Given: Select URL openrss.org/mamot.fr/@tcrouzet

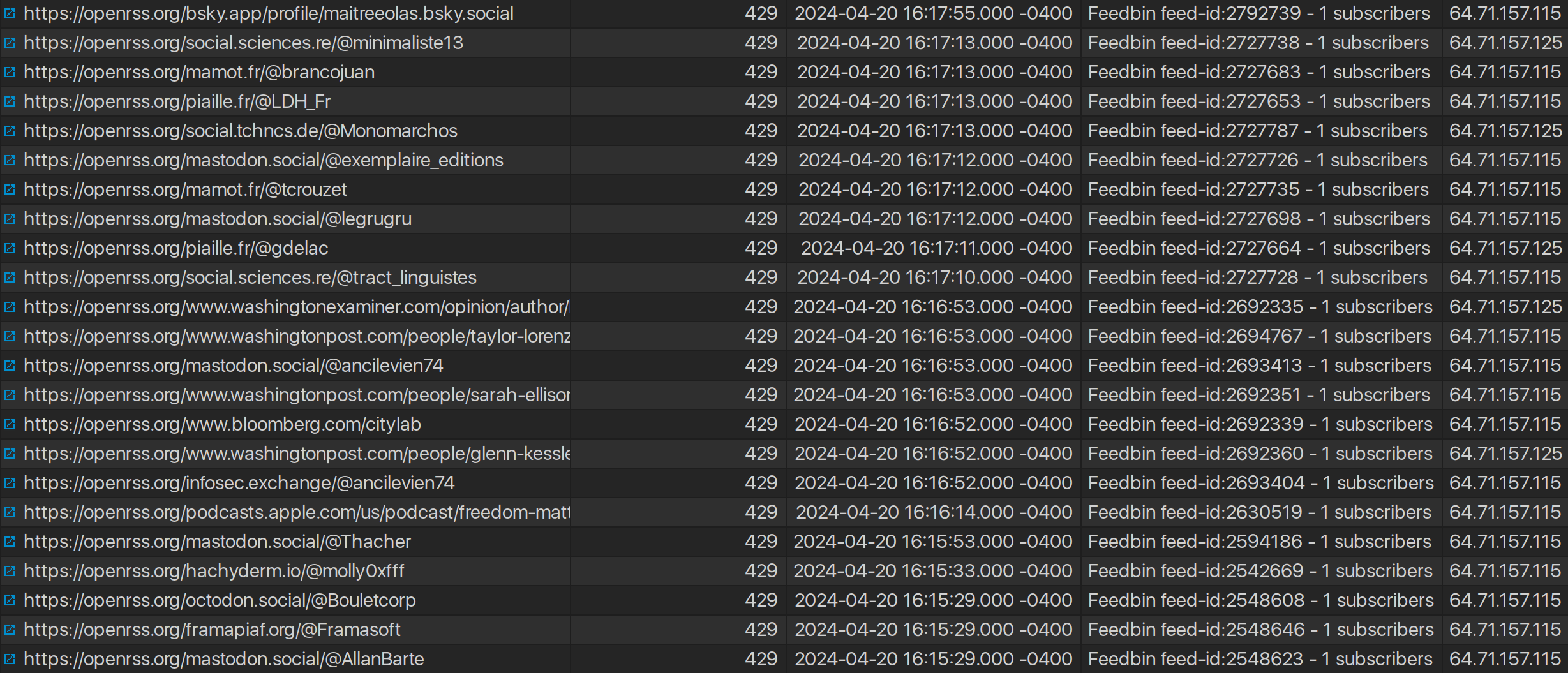Looking at the screenshot, I should [x=185, y=189].
